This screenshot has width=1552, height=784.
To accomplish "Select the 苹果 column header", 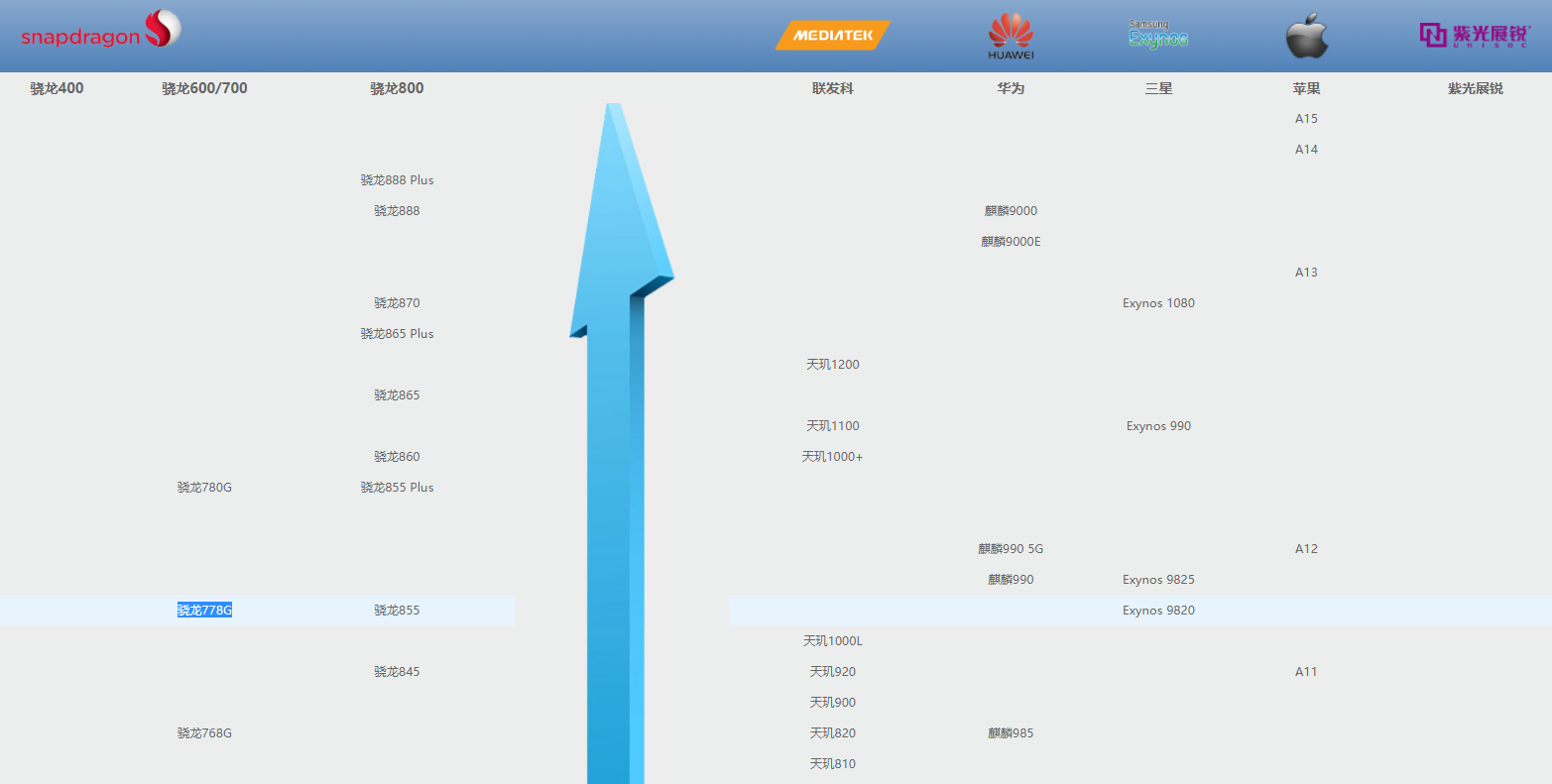I will click(1306, 88).
